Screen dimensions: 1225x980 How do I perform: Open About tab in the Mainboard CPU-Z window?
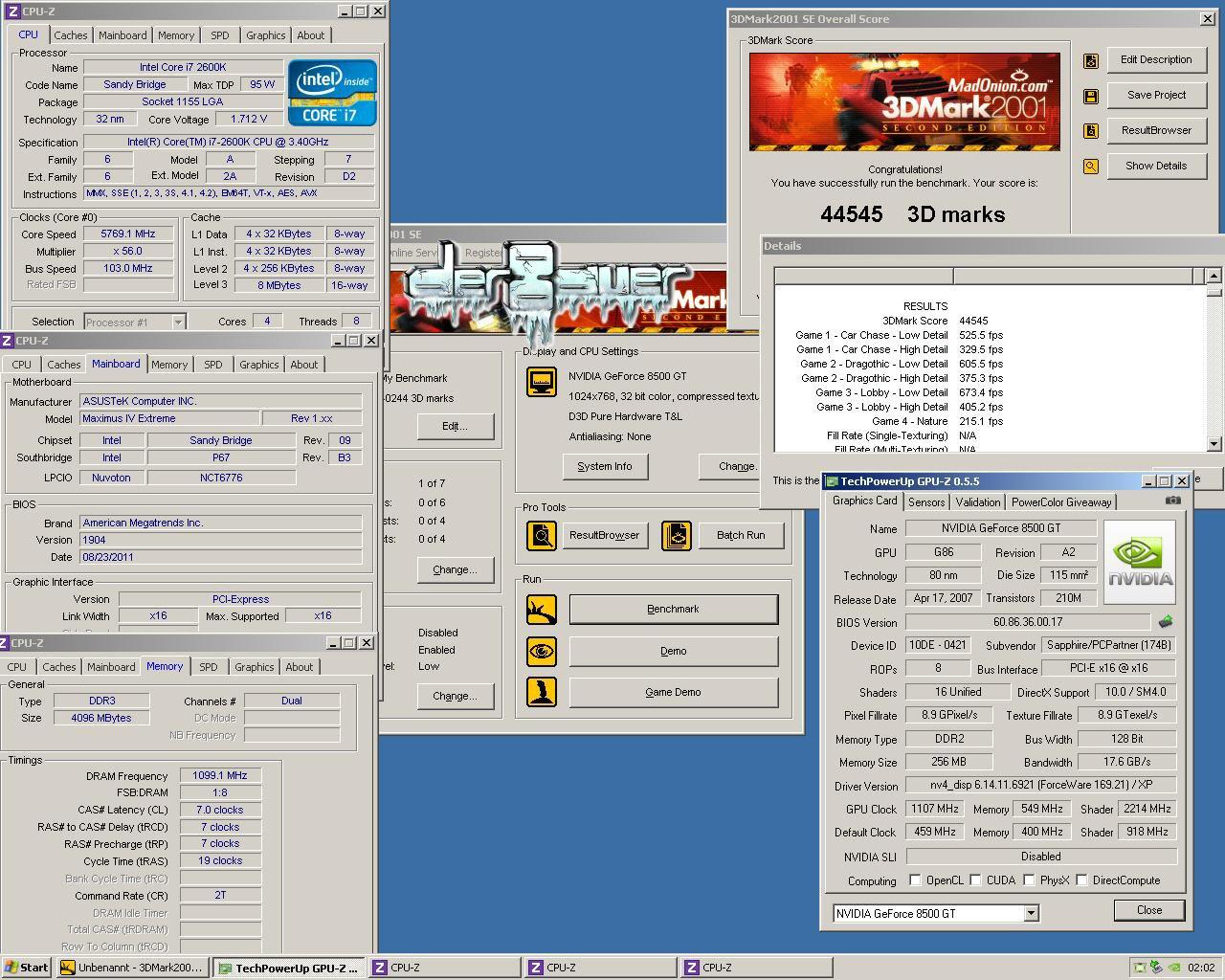click(x=304, y=365)
